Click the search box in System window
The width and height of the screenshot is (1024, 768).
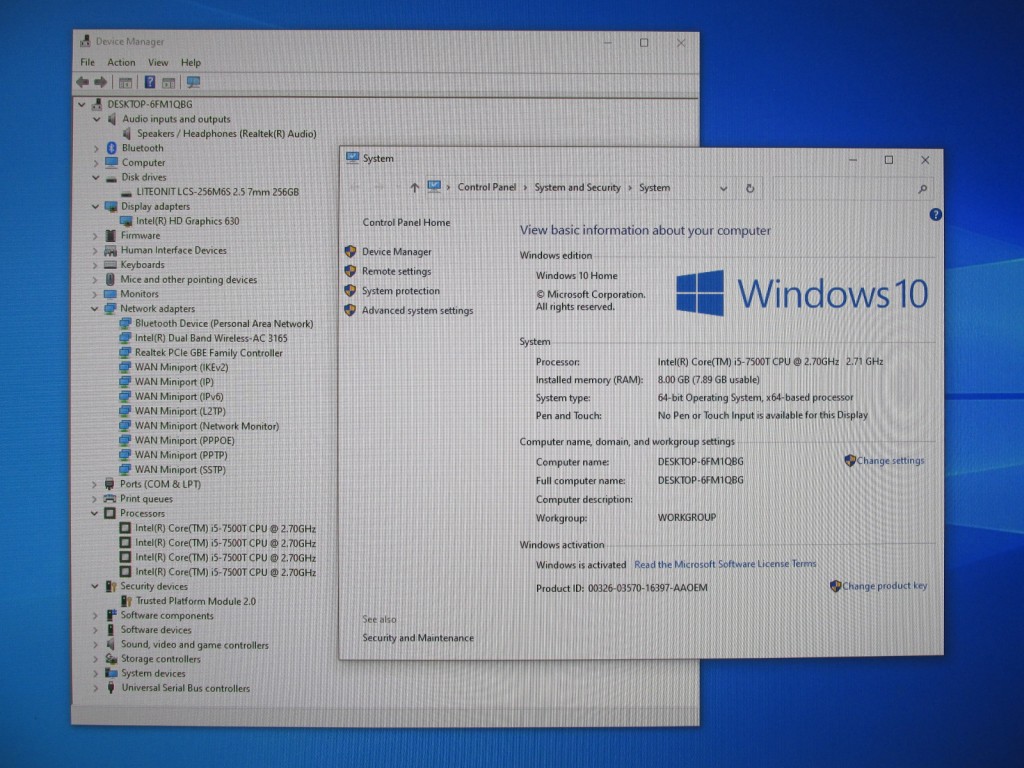852,189
